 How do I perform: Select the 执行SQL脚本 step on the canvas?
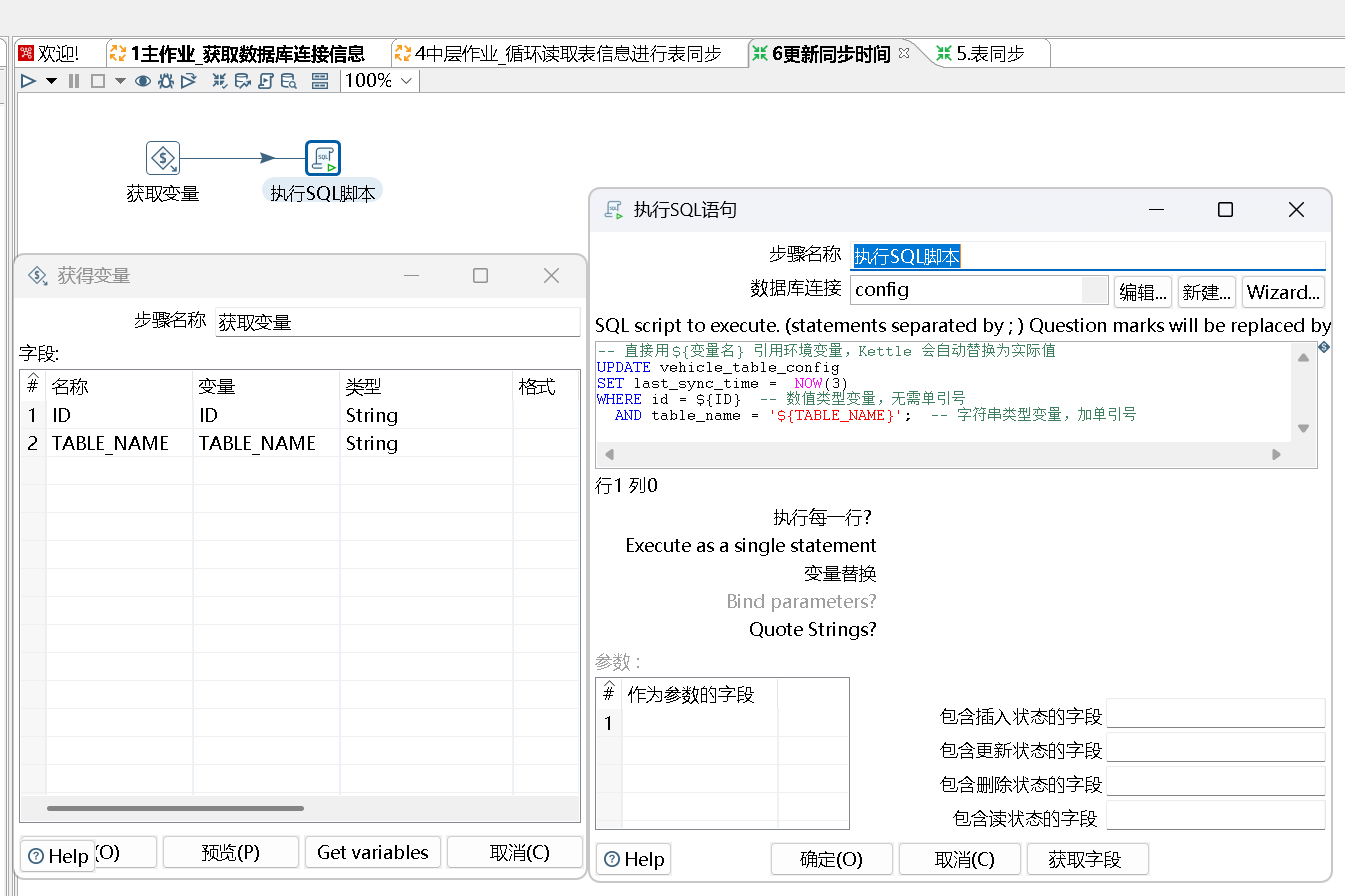pyautogui.click(x=322, y=157)
